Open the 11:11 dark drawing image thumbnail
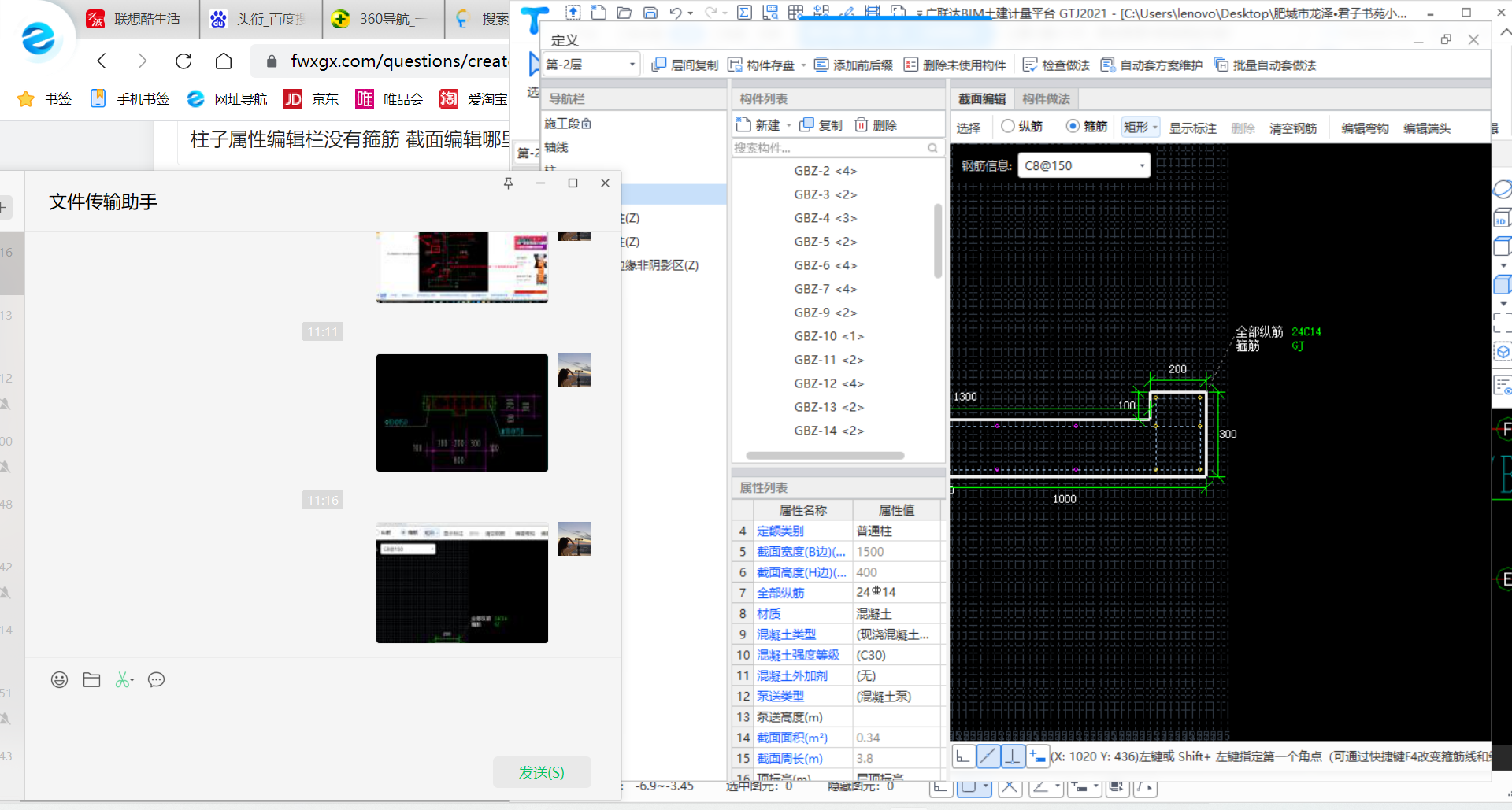Viewport: 1512px width, 810px height. (x=462, y=412)
